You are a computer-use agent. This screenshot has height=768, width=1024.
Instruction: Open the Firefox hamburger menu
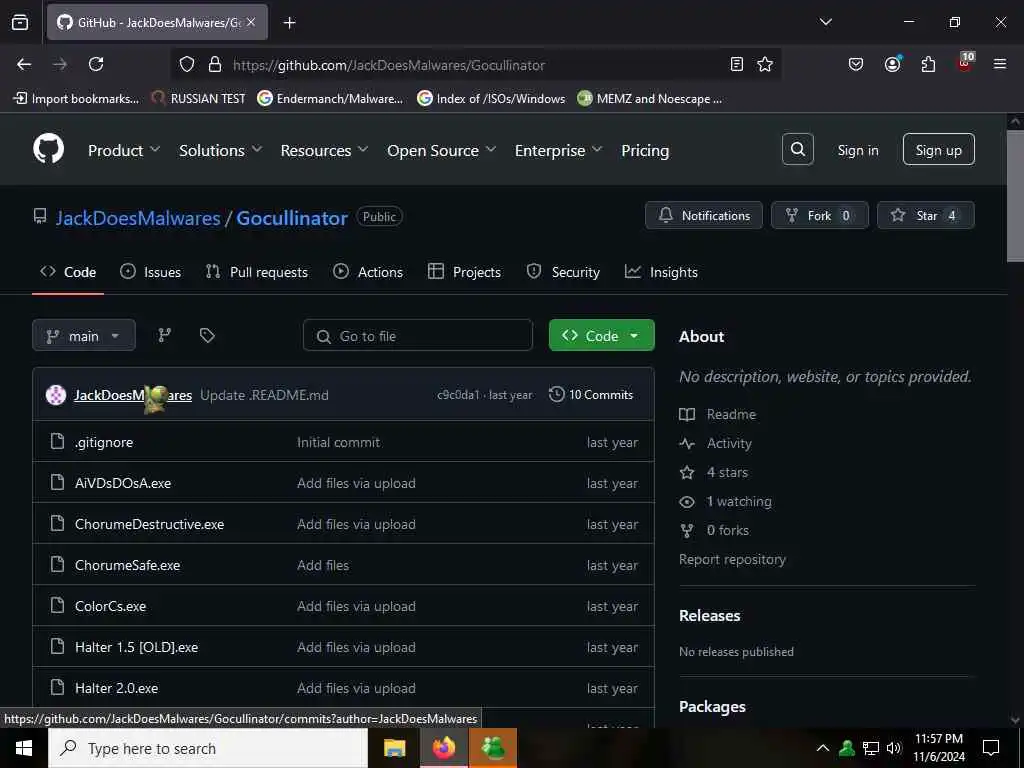click(1000, 64)
